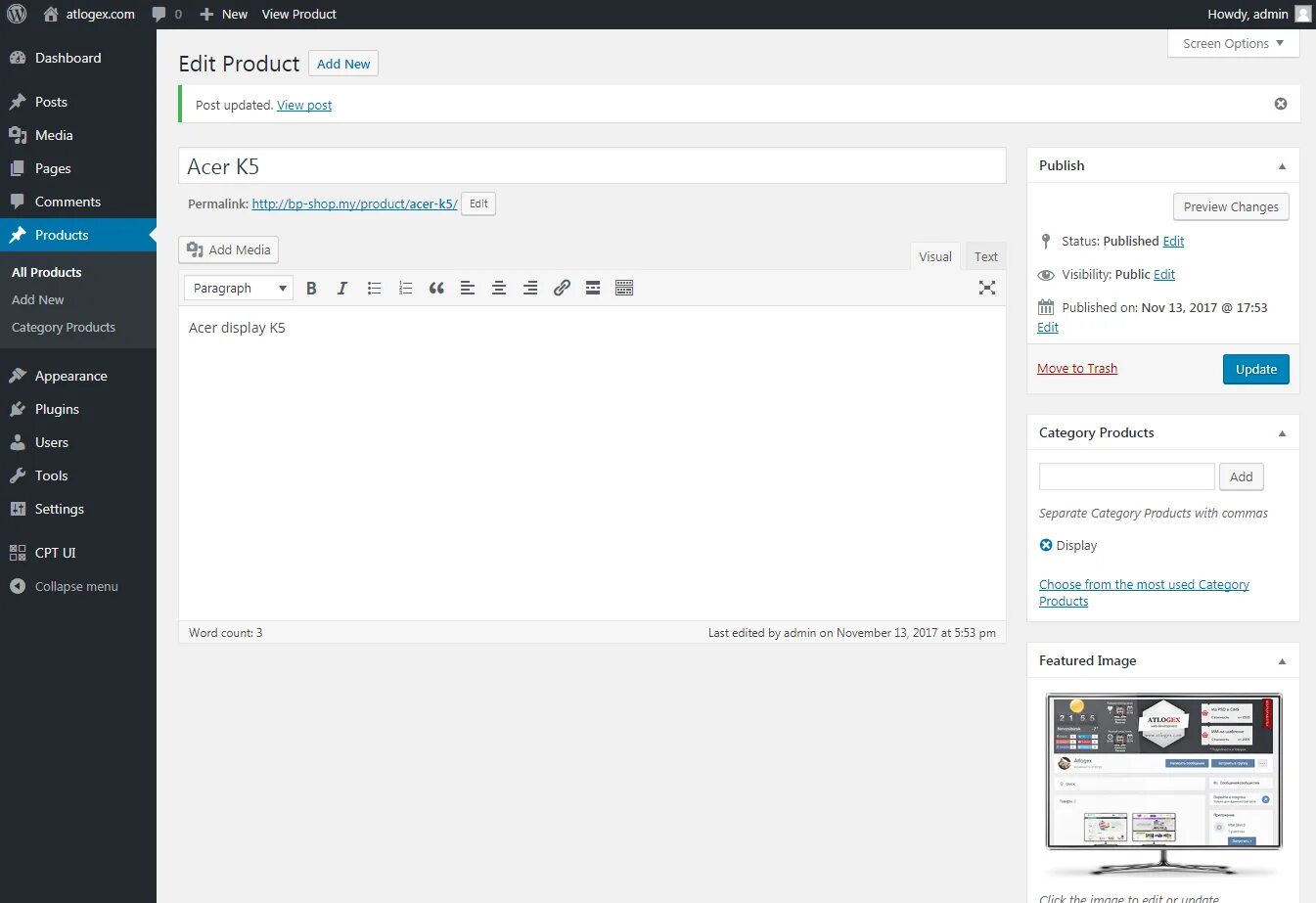
Task: Open the atlogex.com site home icon
Action: click(x=51, y=14)
